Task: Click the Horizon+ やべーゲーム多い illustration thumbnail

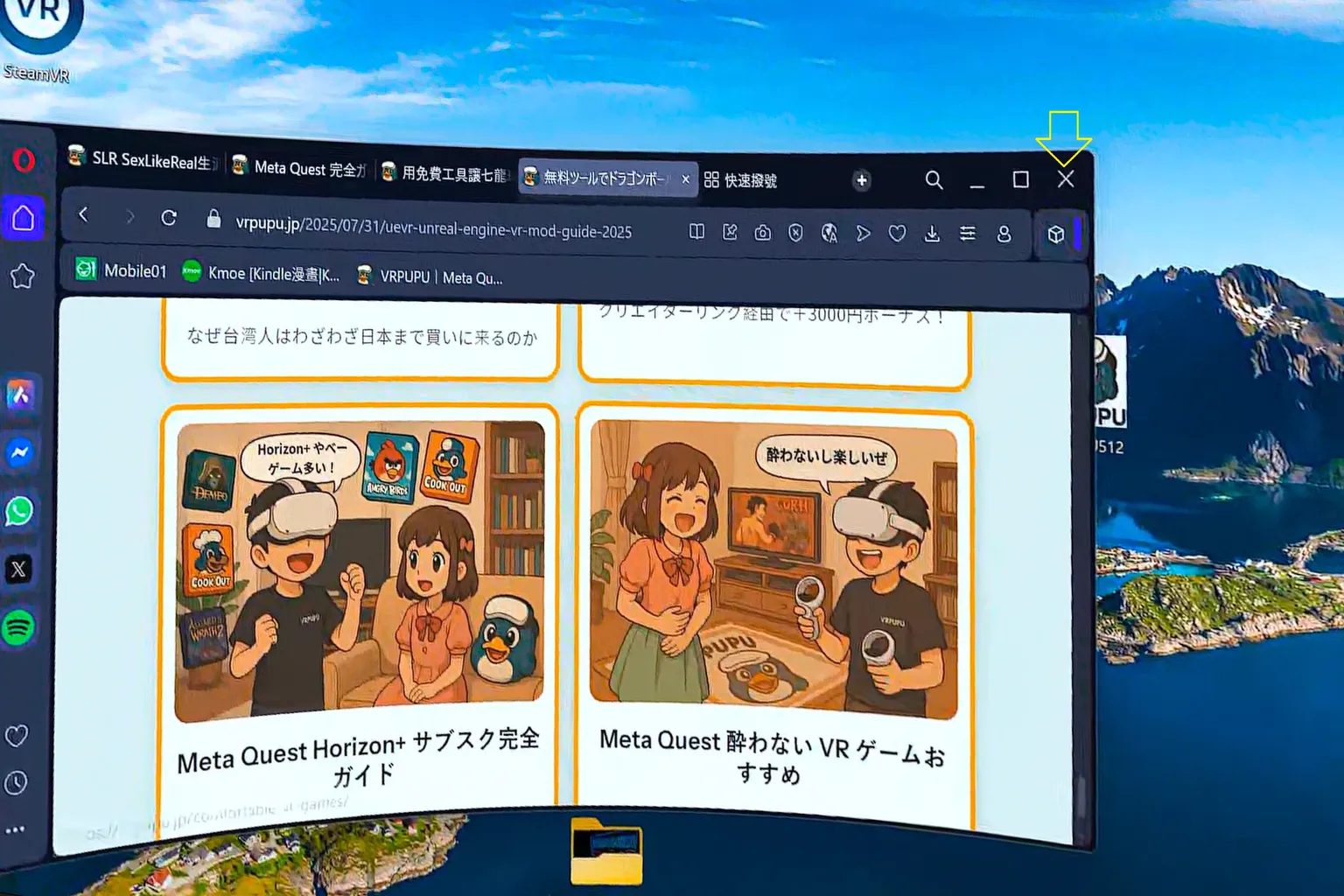Action: click(x=360, y=571)
